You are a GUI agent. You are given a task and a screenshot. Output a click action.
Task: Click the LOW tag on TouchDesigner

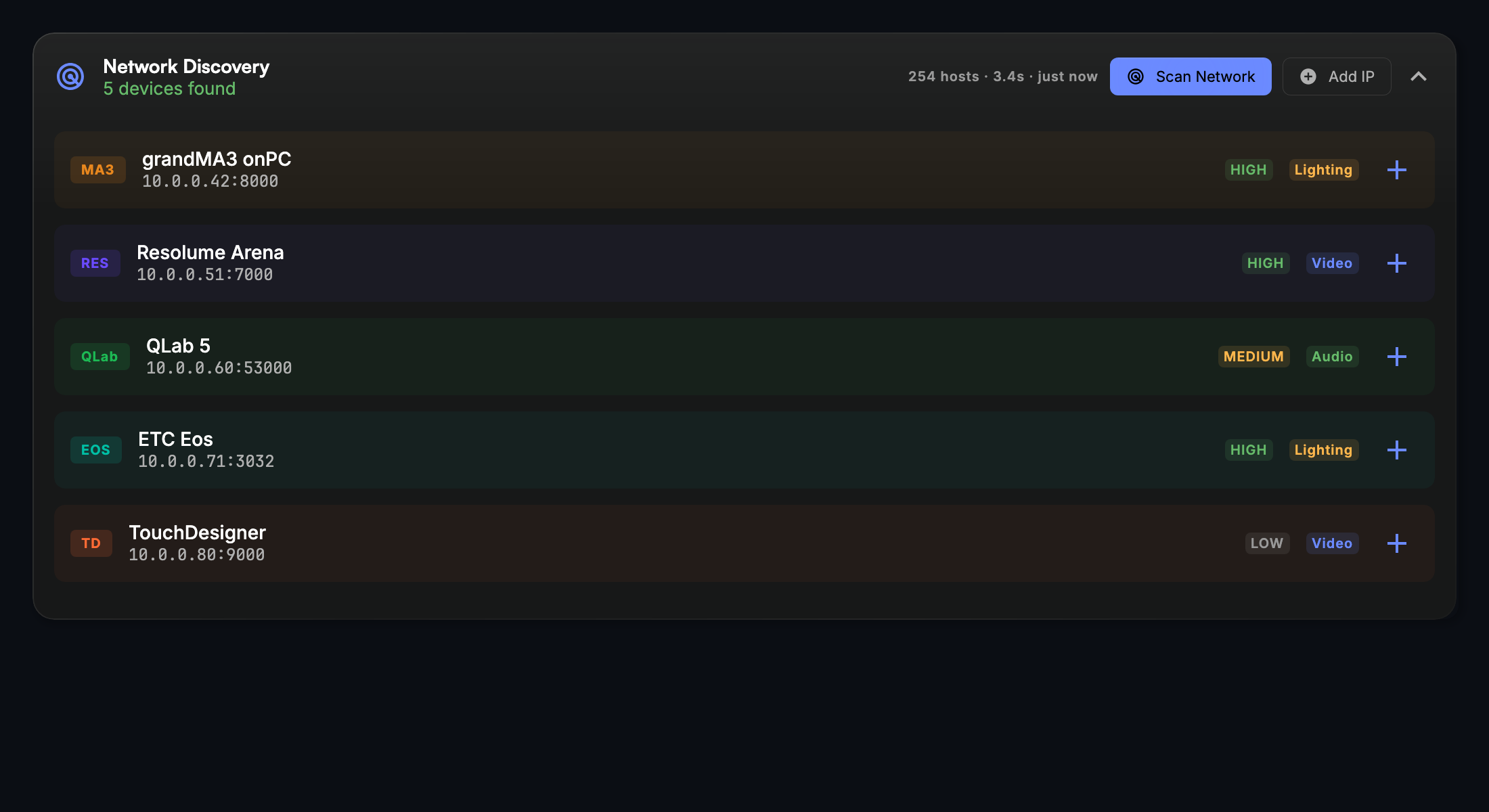pos(1268,543)
